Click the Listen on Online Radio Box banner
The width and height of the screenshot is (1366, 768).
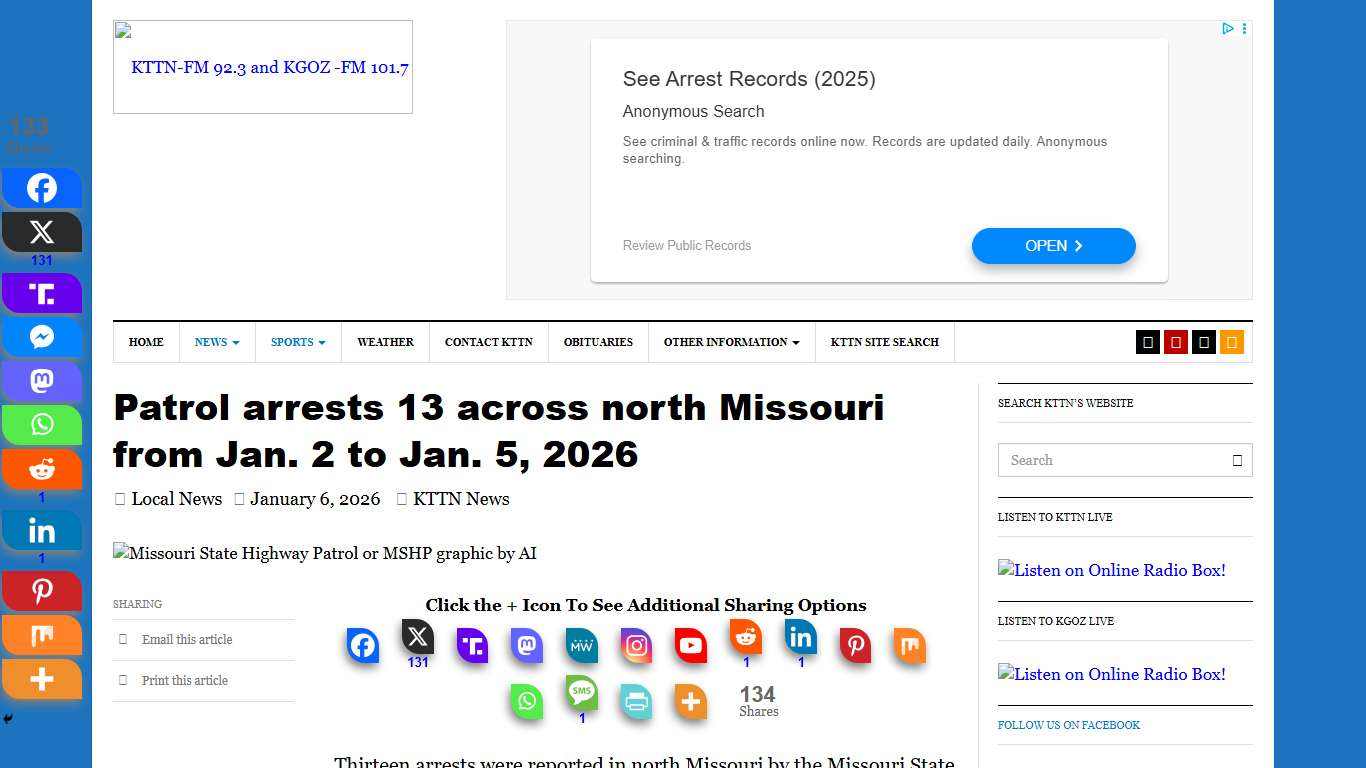[x=1111, y=570]
